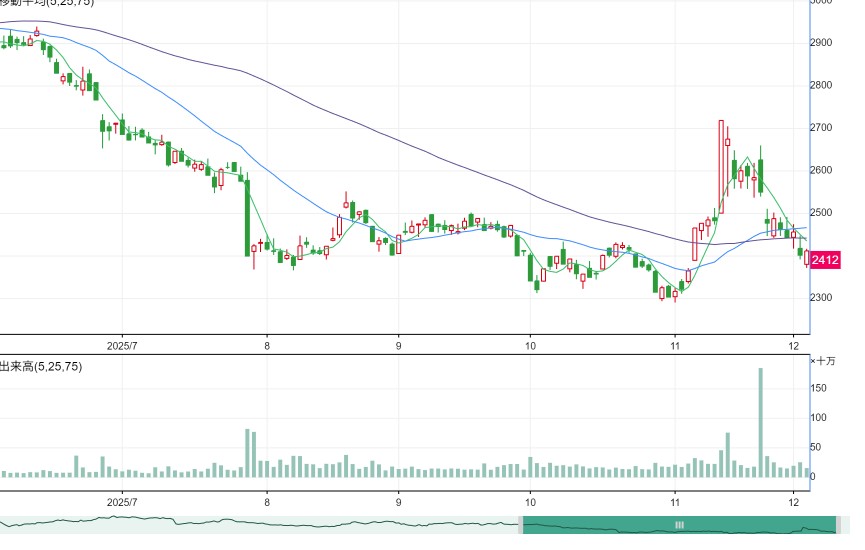Click the 9 month marker under price chart
The width and height of the screenshot is (865, 550).
pyautogui.click(x=398, y=346)
